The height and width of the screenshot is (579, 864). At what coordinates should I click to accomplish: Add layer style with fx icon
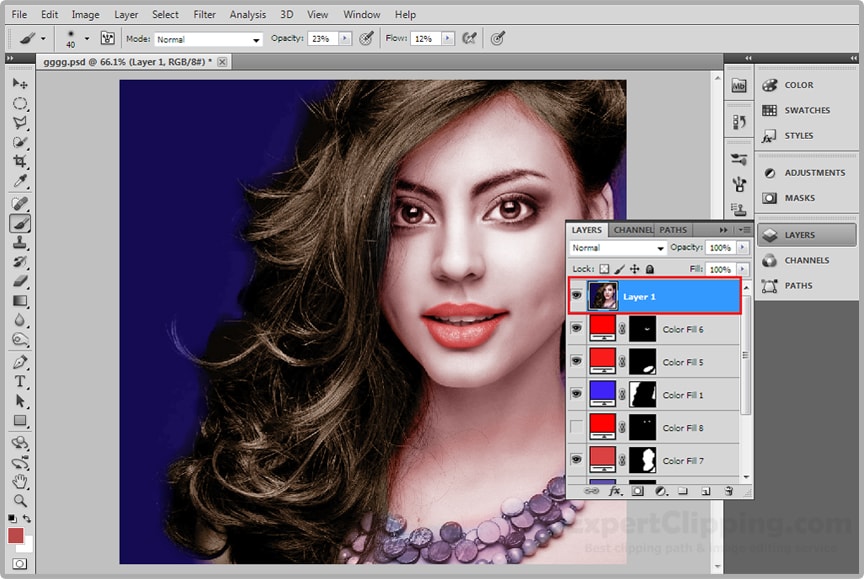[x=614, y=491]
